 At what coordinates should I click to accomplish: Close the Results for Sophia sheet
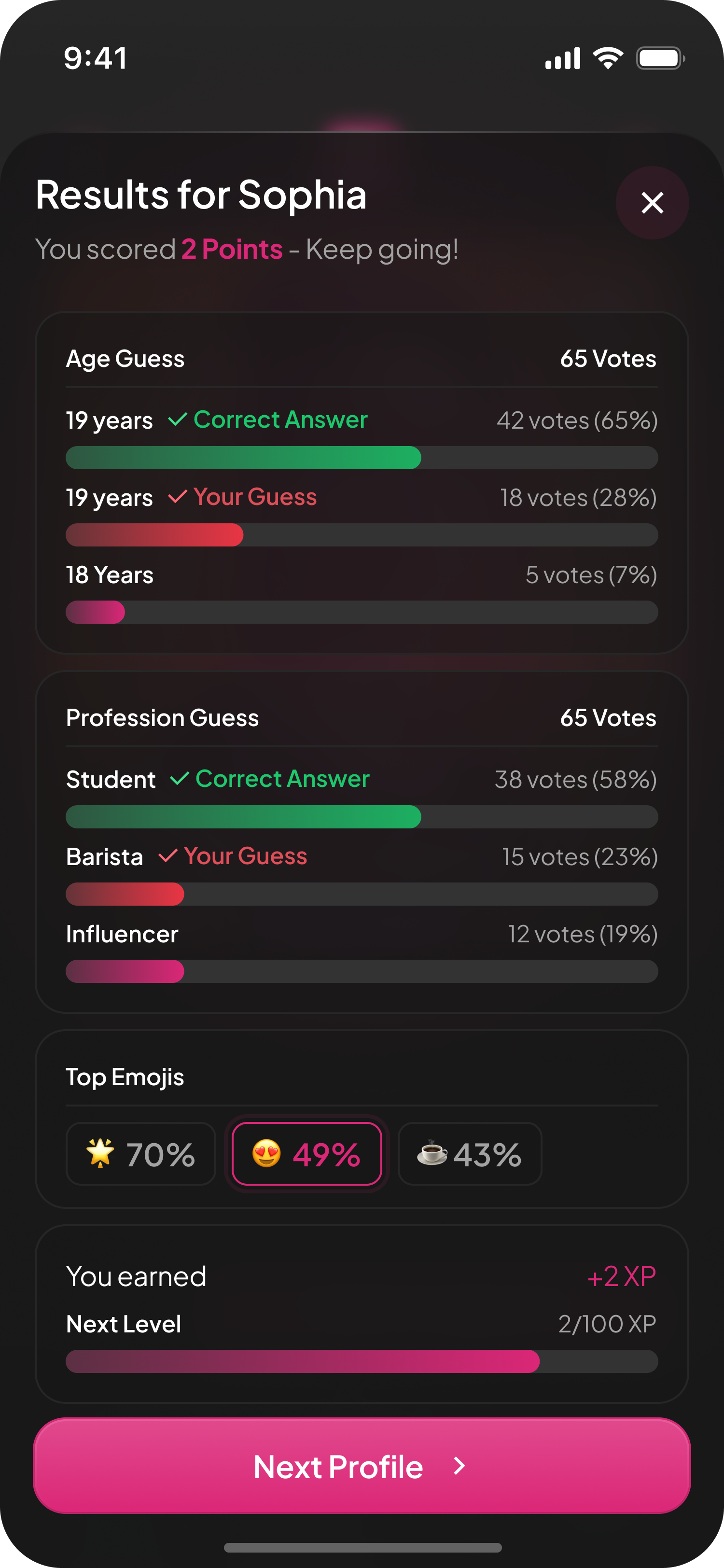[652, 203]
